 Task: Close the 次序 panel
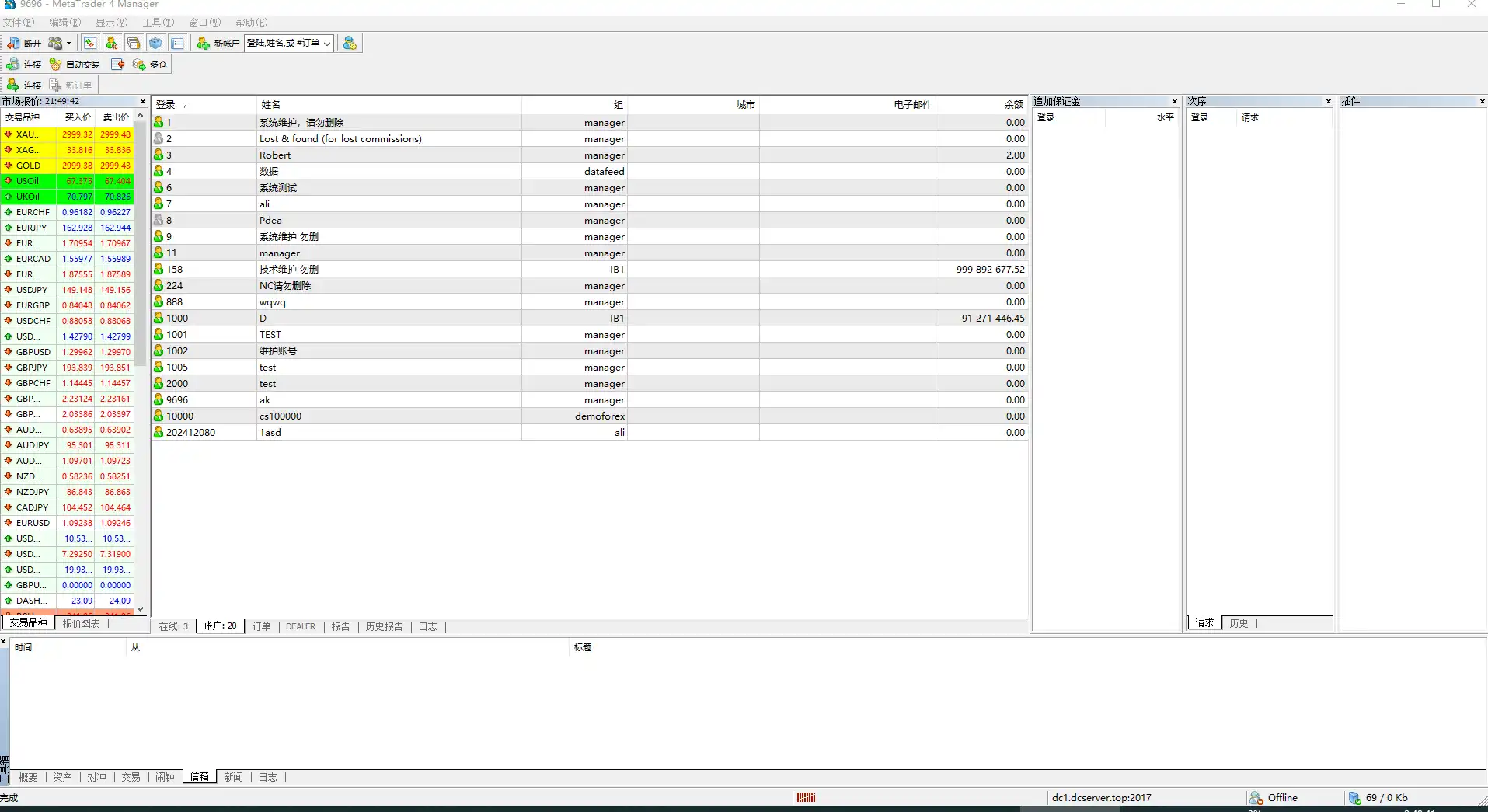1329,102
